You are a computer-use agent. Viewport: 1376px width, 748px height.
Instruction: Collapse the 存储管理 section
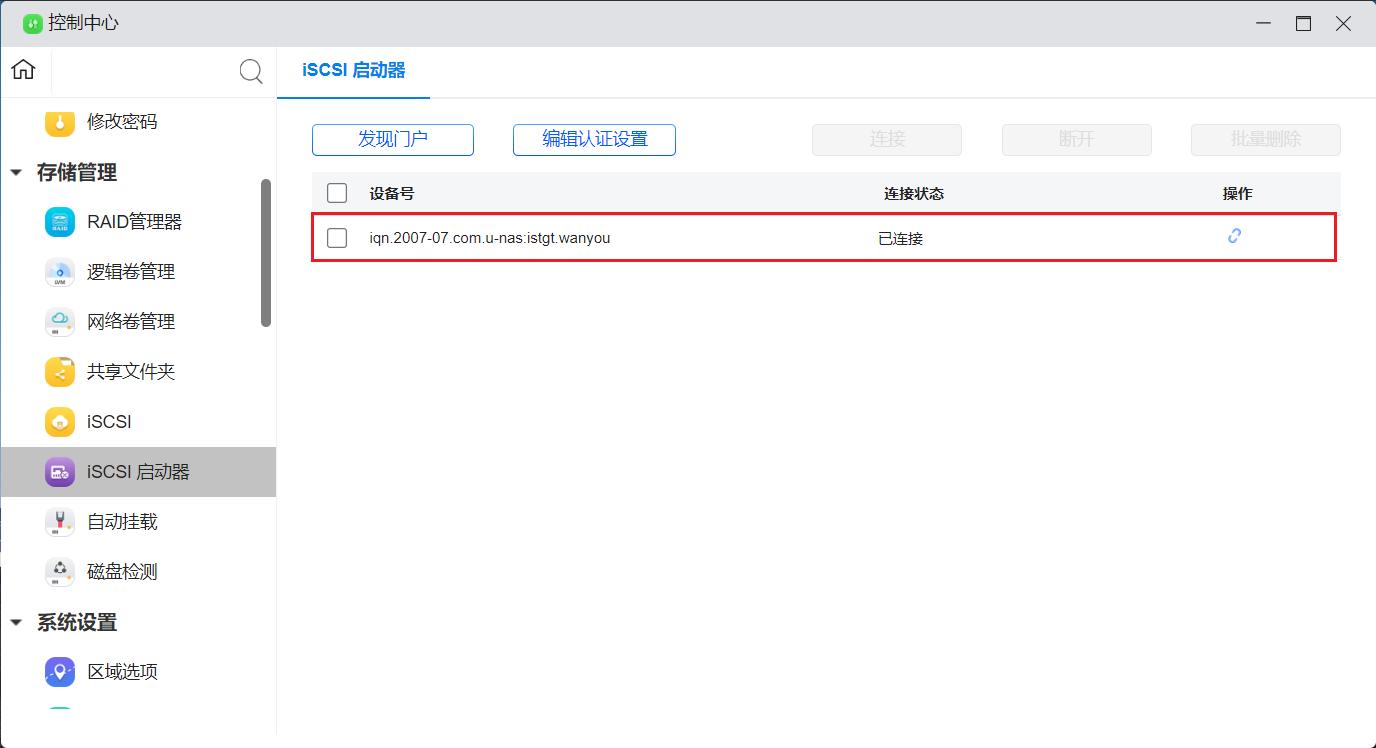click(x=16, y=172)
